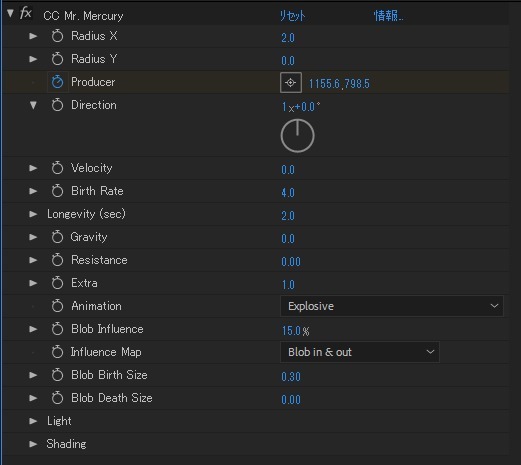521x465 pixels.
Task: Select the Light group label
Action: click(59, 421)
